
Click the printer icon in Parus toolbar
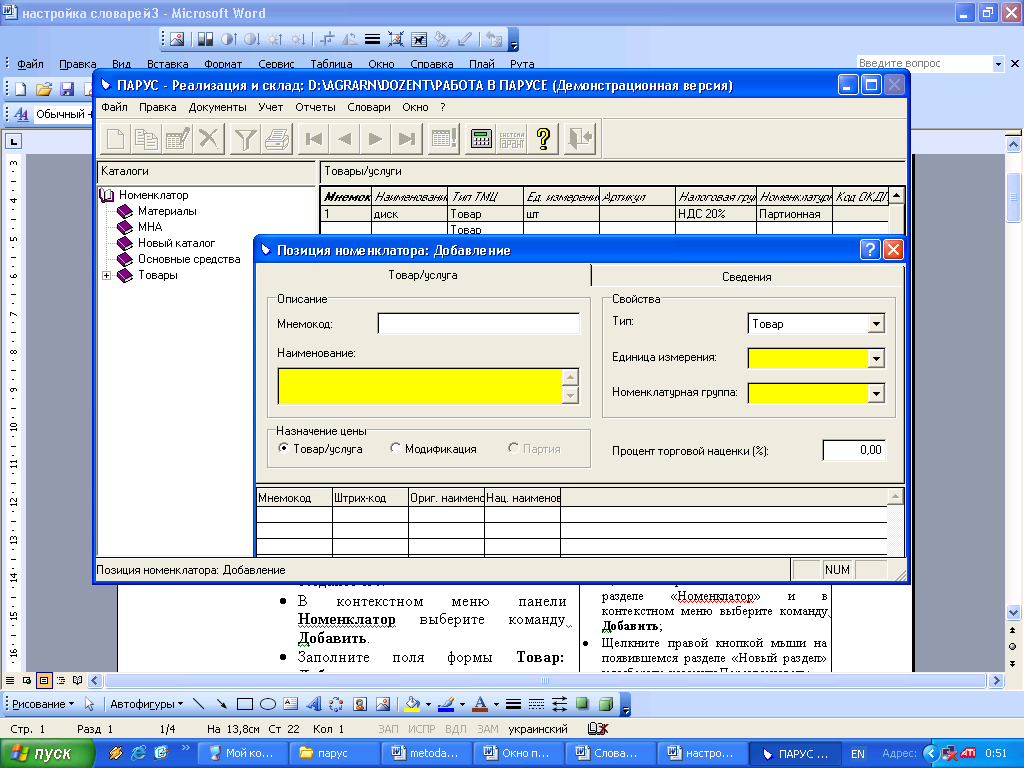pyautogui.click(x=277, y=138)
